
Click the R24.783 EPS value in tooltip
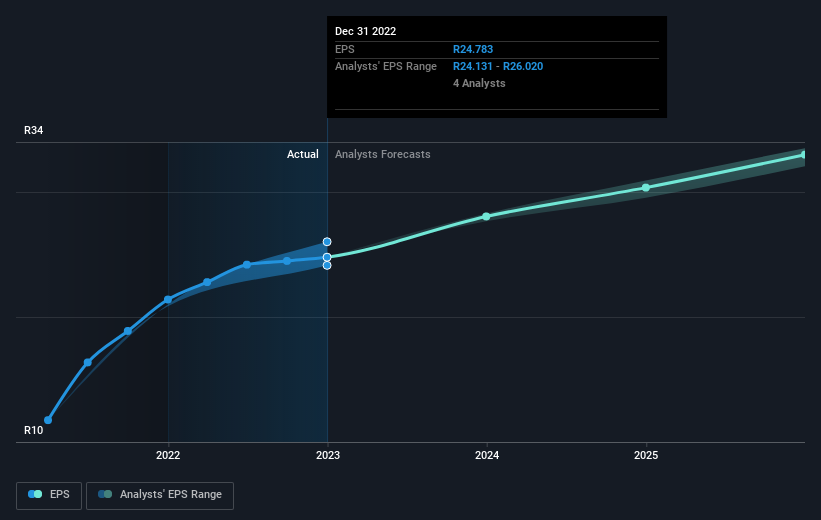coord(473,49)
